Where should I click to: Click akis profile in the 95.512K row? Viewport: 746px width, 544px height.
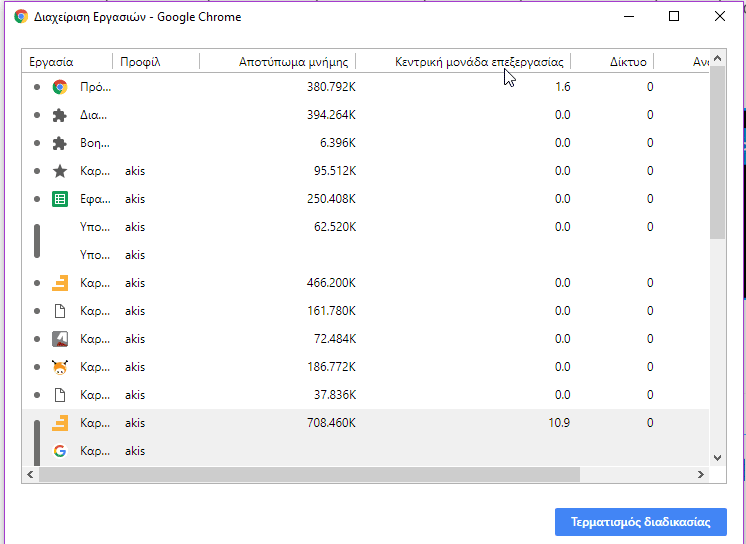tap(135, 171)
